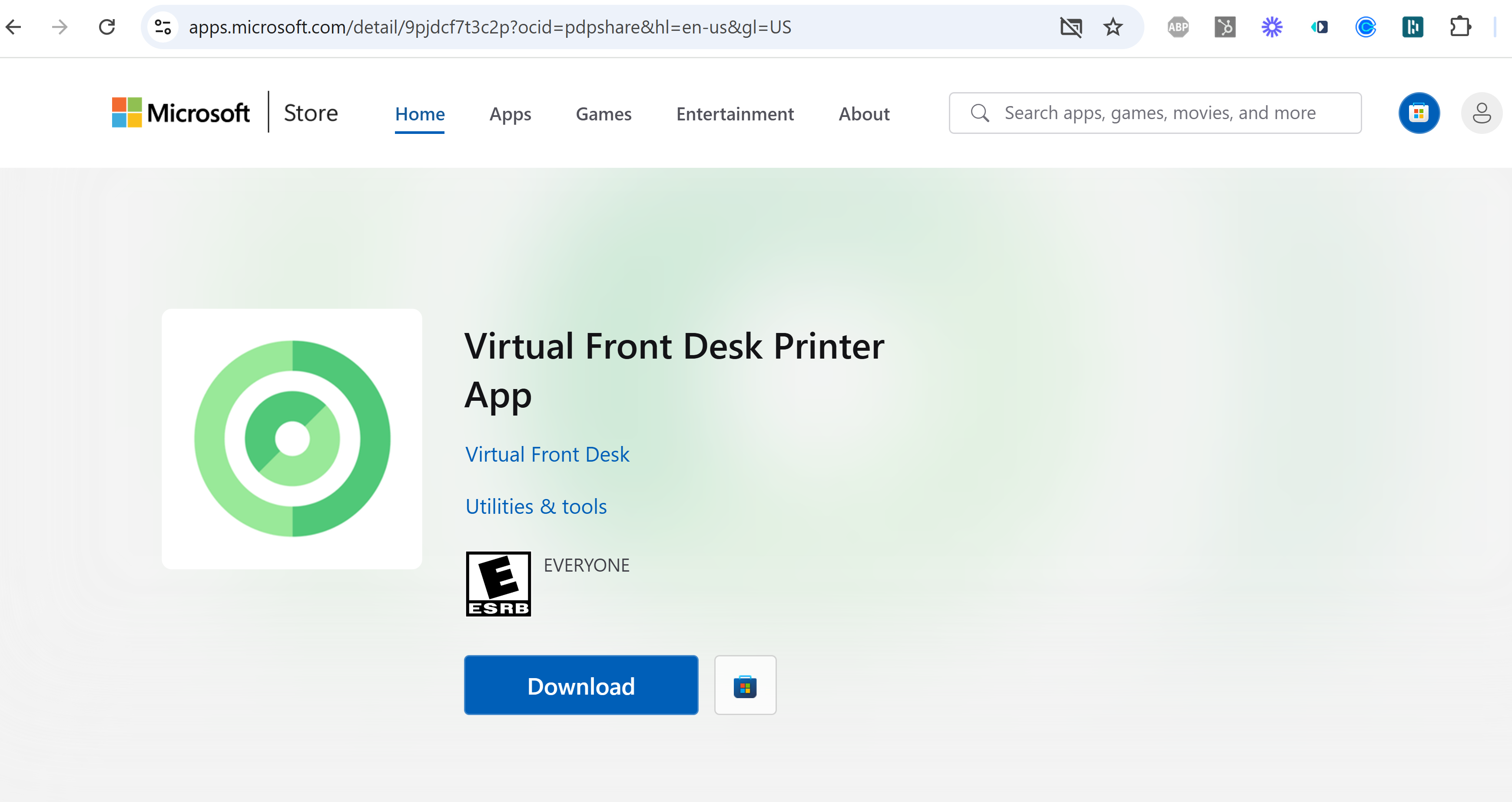Reload the page with the refresh icon

click(x=107, y=27)
